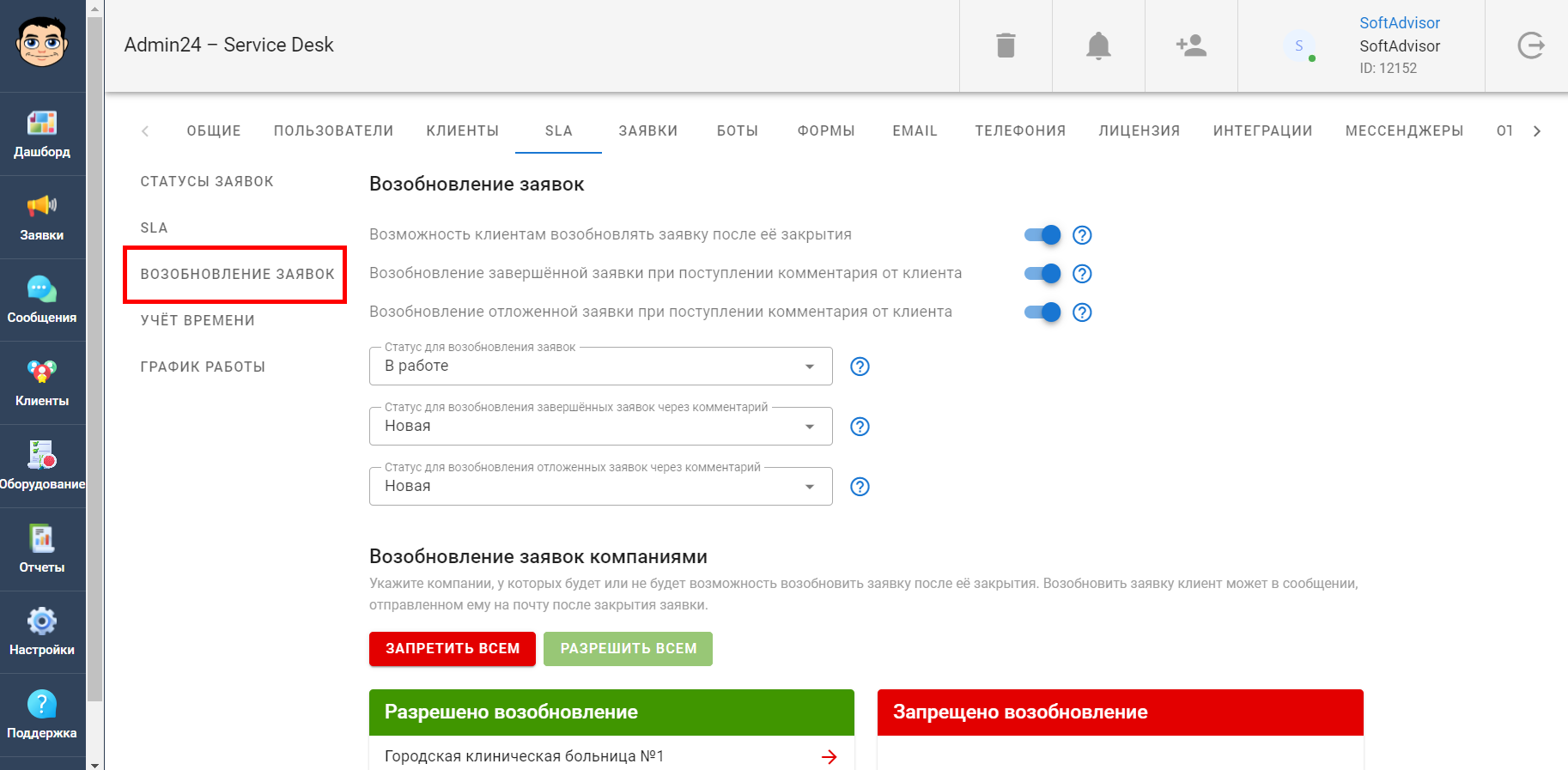This screenshot has height=770, width=1568.
Task: Click the Запрещено возобновление red header
Action: click(1120, 712)
